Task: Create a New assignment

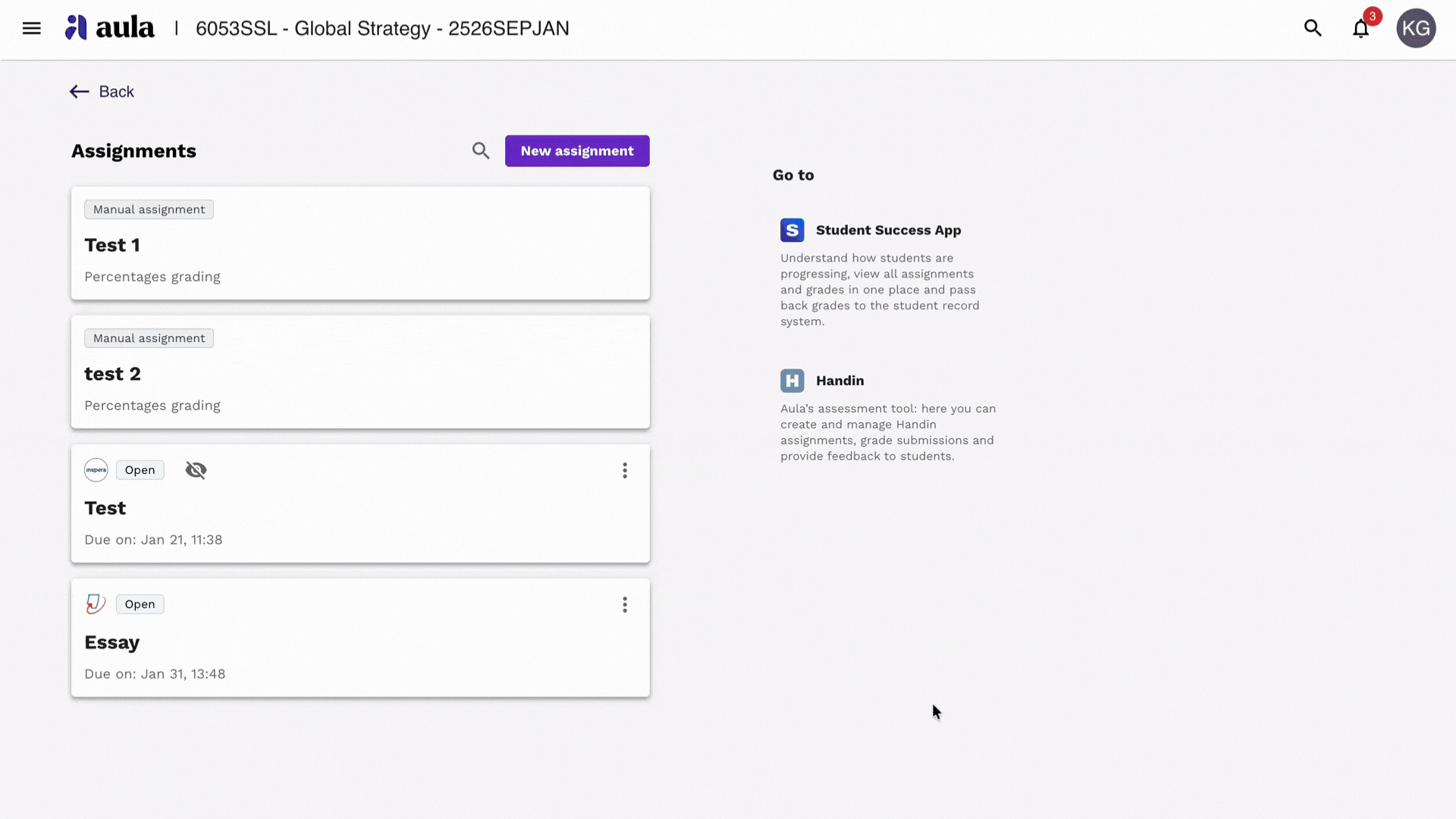Action: tap(577, 151)
